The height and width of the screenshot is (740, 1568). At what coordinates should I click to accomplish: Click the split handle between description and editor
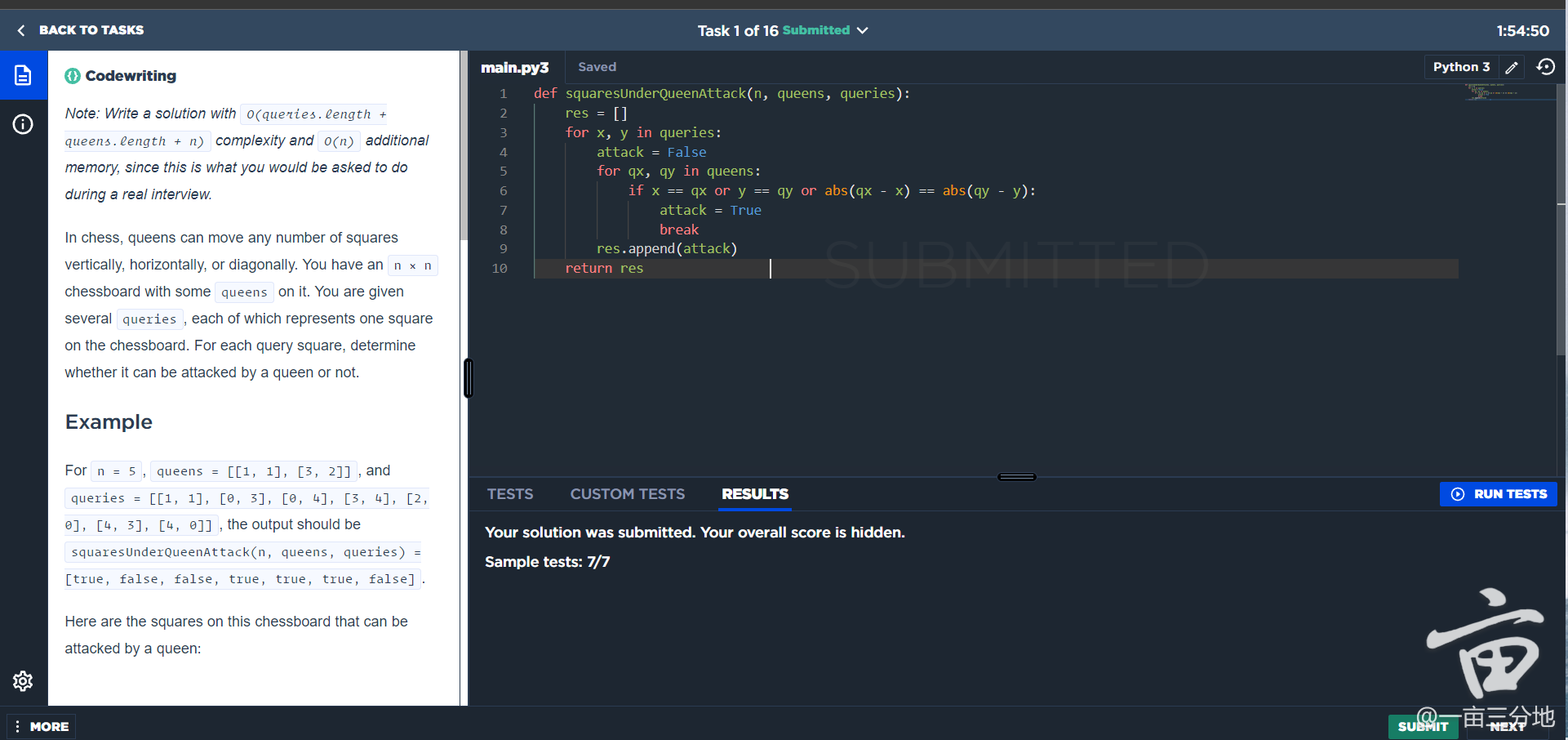[x=469, y=378]
